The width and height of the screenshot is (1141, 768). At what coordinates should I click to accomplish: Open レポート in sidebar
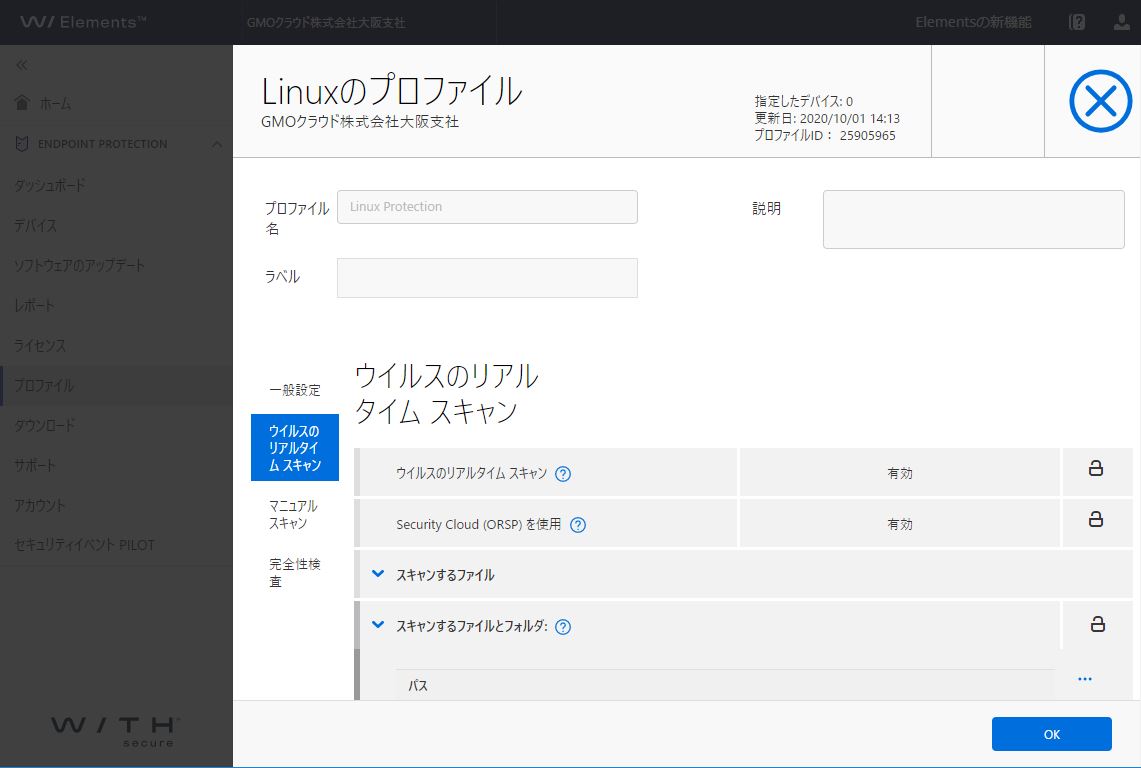point(34,306)
